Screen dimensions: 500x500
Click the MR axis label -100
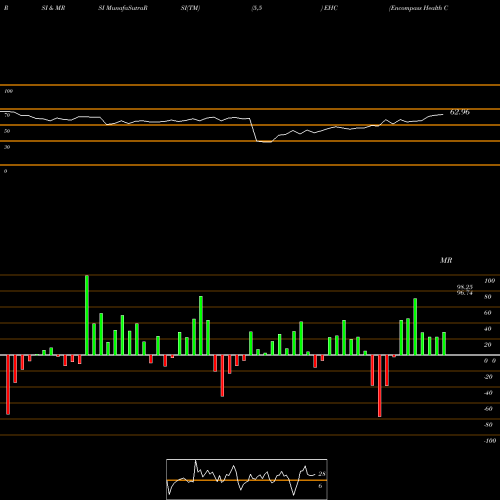tap(490, 441)
